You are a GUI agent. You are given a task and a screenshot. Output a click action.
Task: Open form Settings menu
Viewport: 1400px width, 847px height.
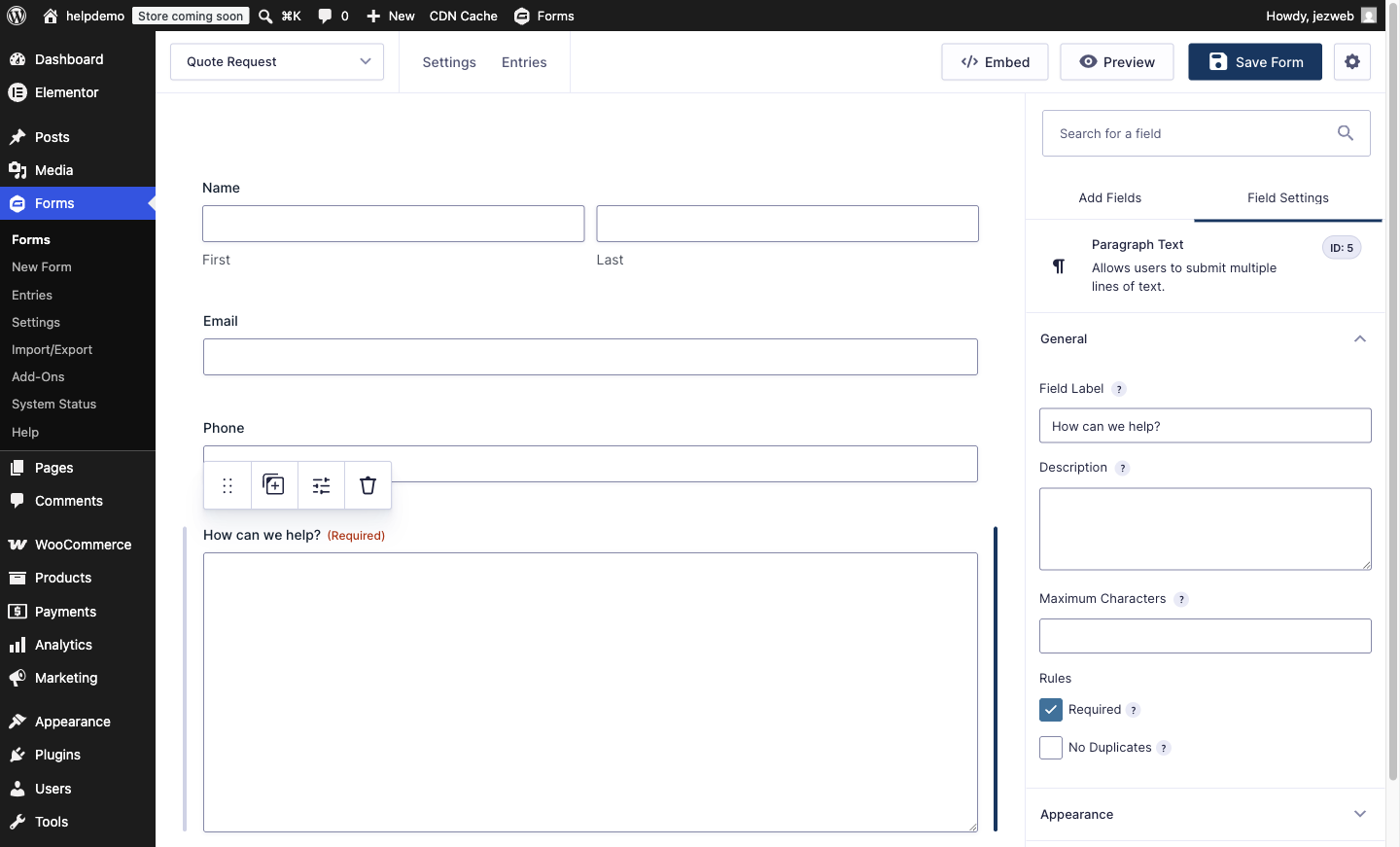coord(449,62)
